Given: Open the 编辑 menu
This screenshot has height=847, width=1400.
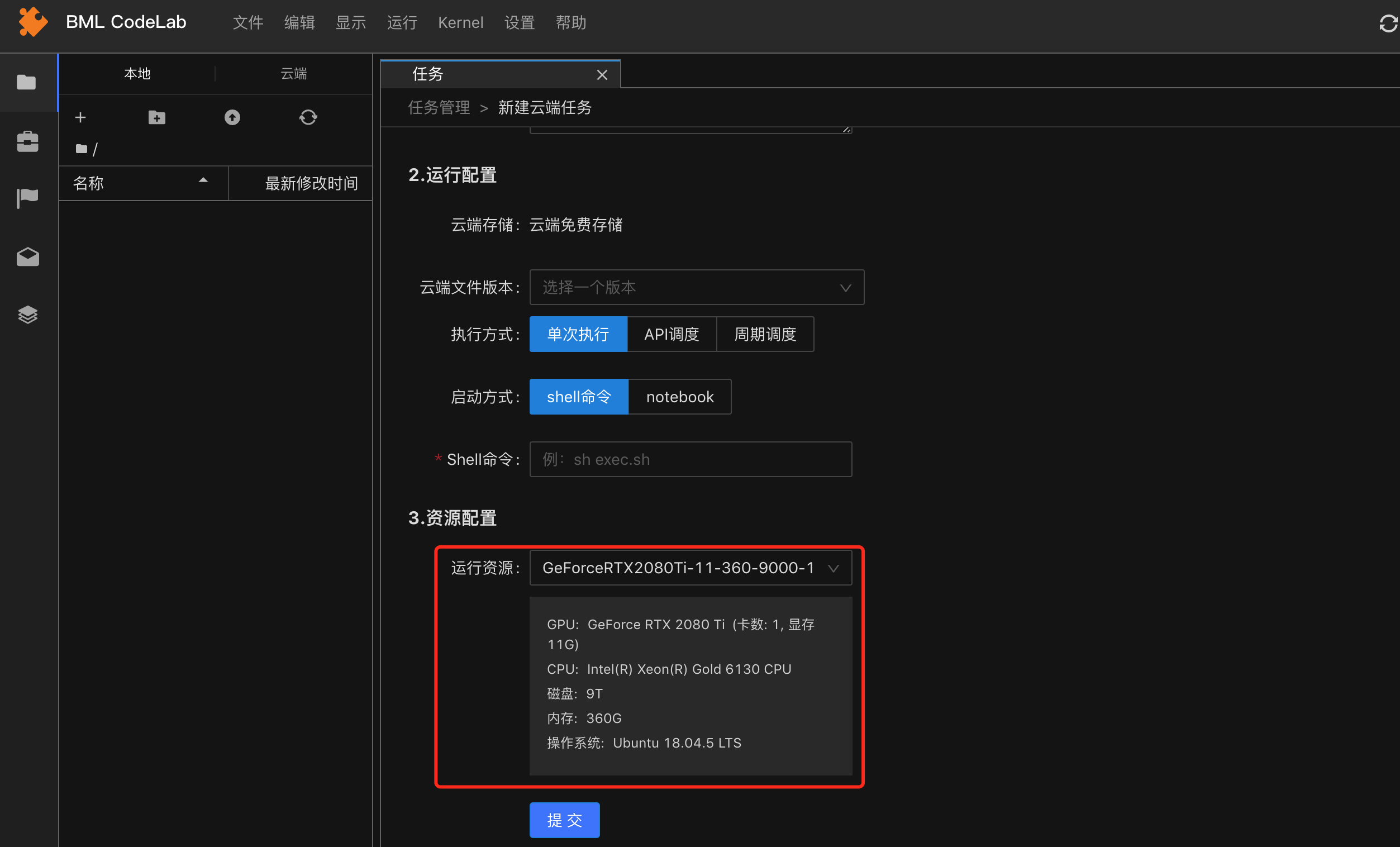Looking at the screenshot, I should click(299, 23).
